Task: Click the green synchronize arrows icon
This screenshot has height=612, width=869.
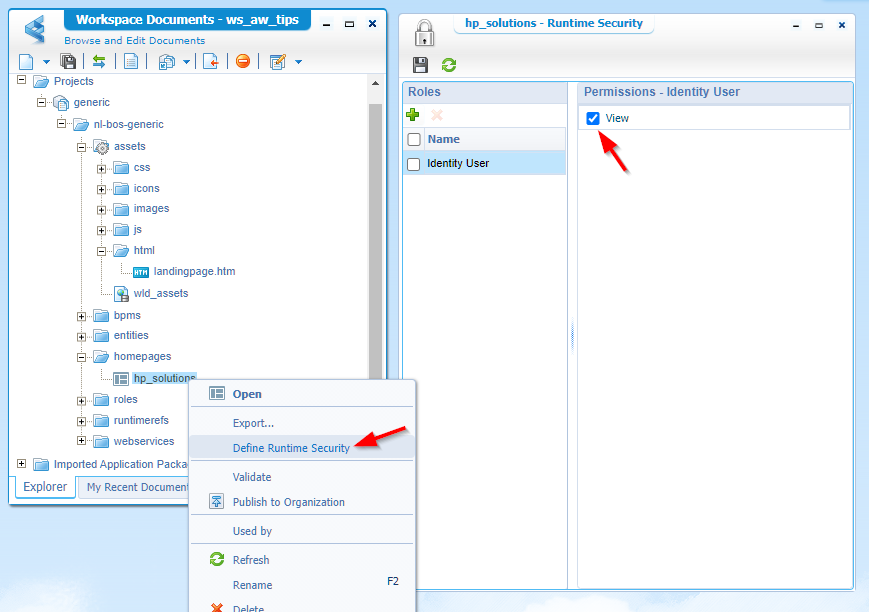Action: pyautogui.click(x=99, y=62)
